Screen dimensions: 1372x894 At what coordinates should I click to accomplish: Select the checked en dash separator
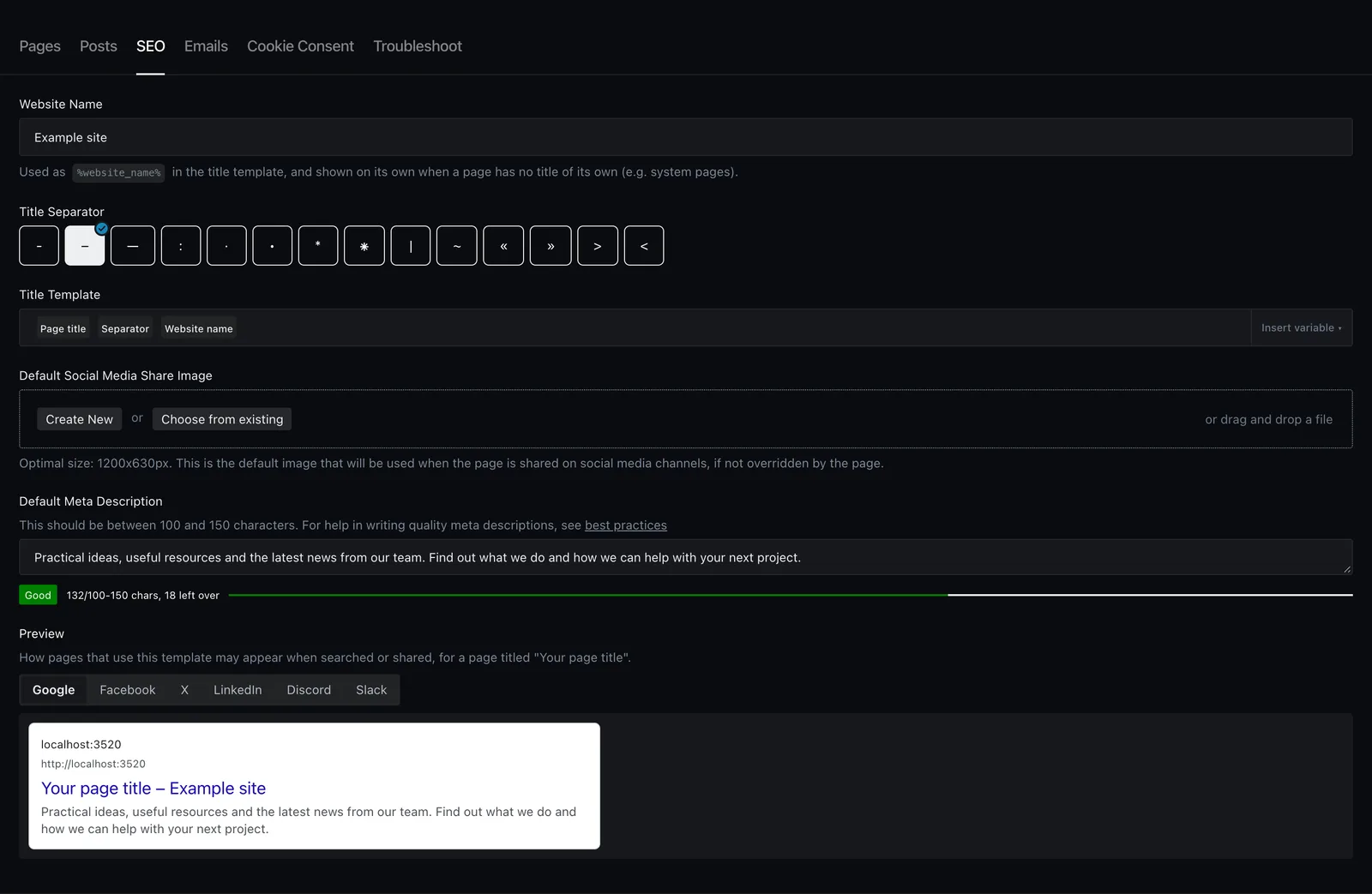(x=85, y=246)
